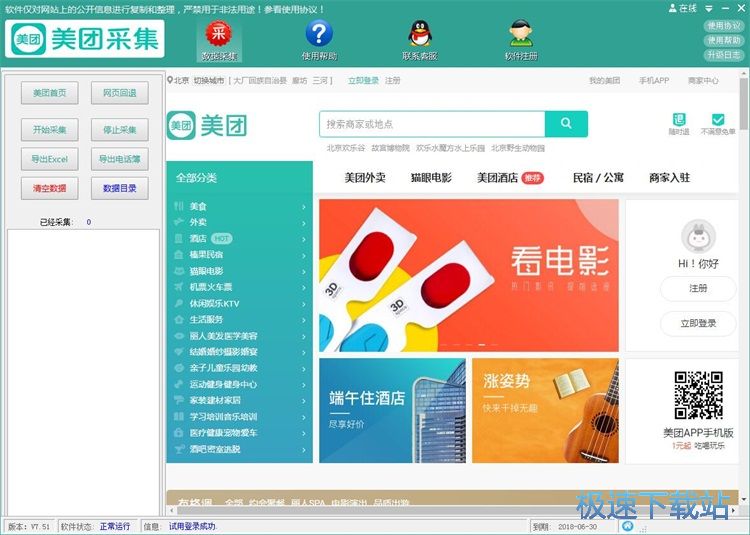Expand the 美食 category arrow
The height and width of the screenshot is (535, 750).
coord(304,207)
